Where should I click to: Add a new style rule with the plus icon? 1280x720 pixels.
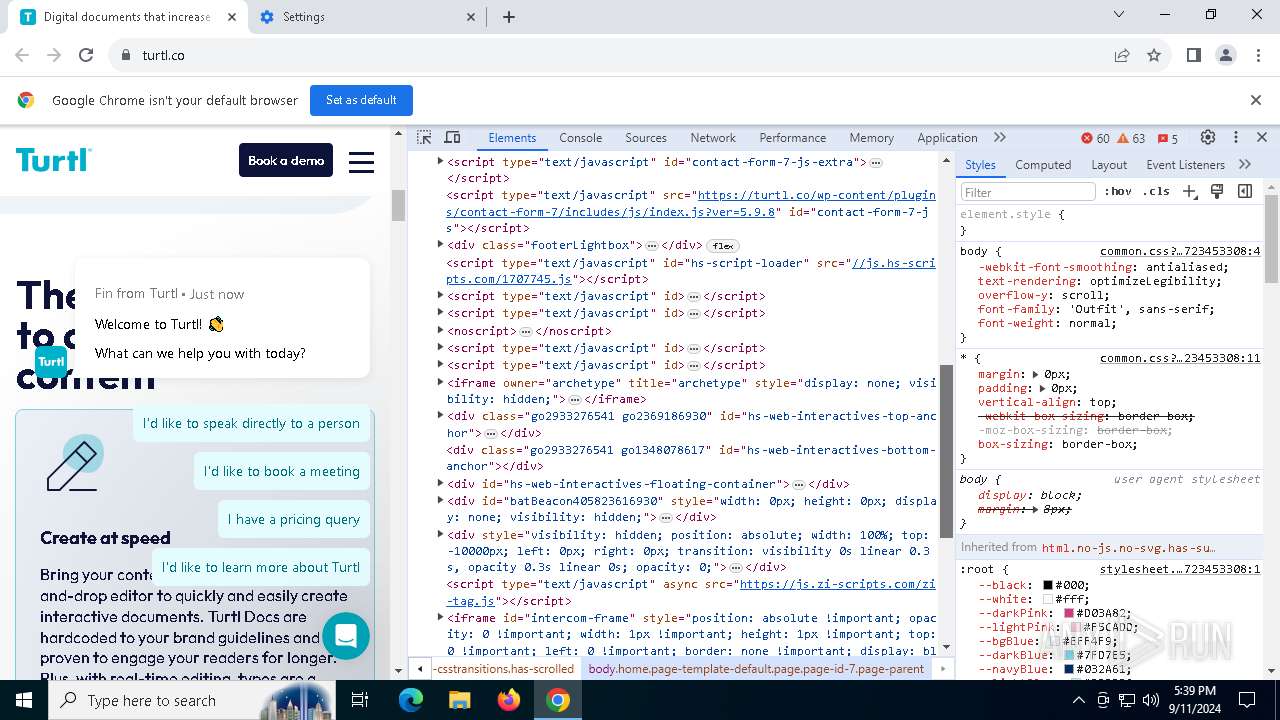pyautogui.click(x=1189, y=191)
